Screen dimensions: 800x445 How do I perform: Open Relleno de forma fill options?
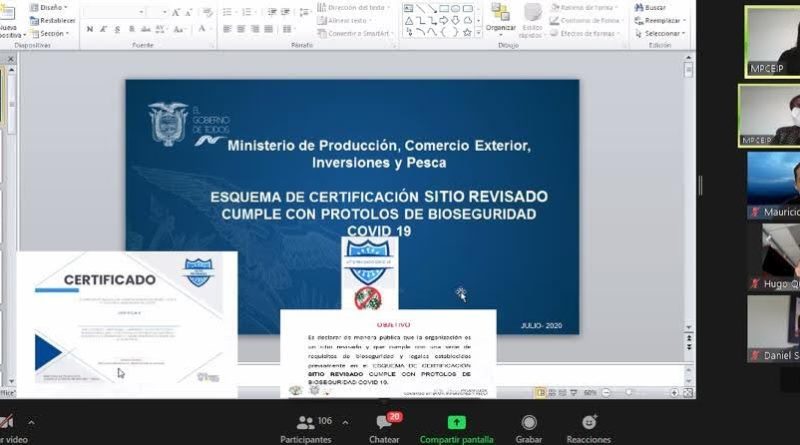point(584,8)
